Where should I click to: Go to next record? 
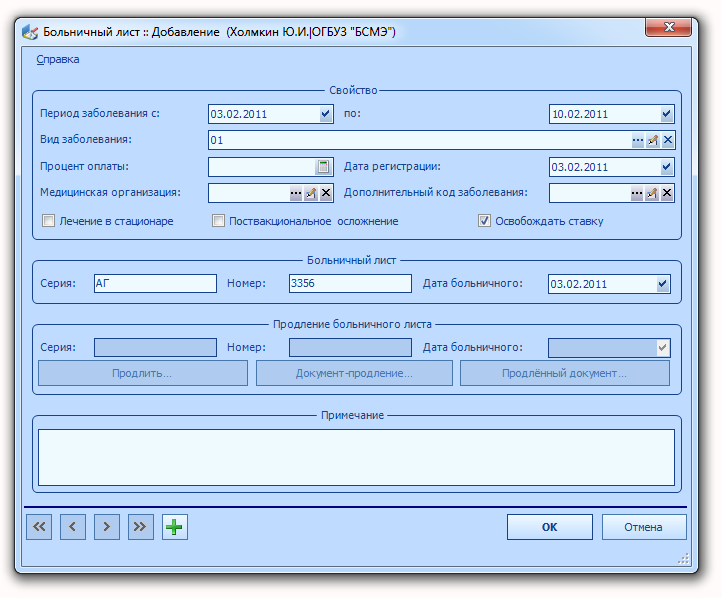107,527
